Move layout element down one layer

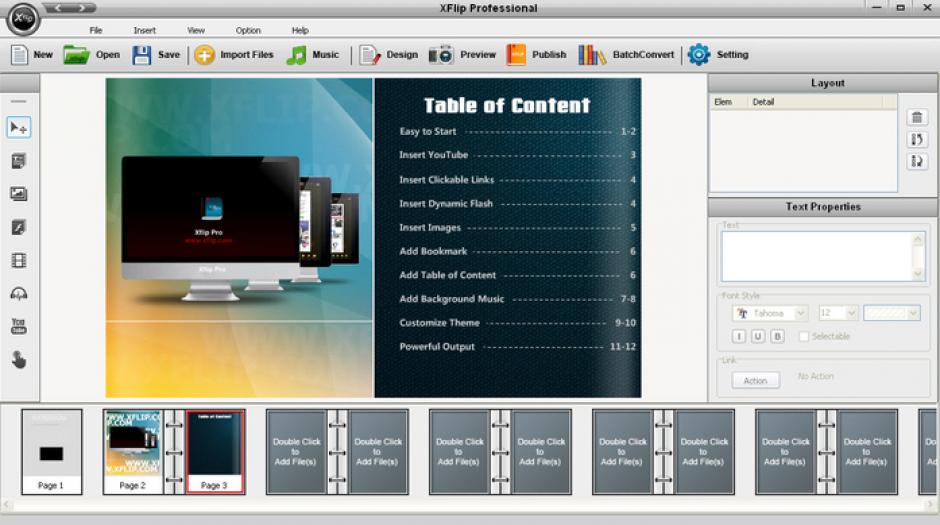pyautogui.click(x=917, y=161)
